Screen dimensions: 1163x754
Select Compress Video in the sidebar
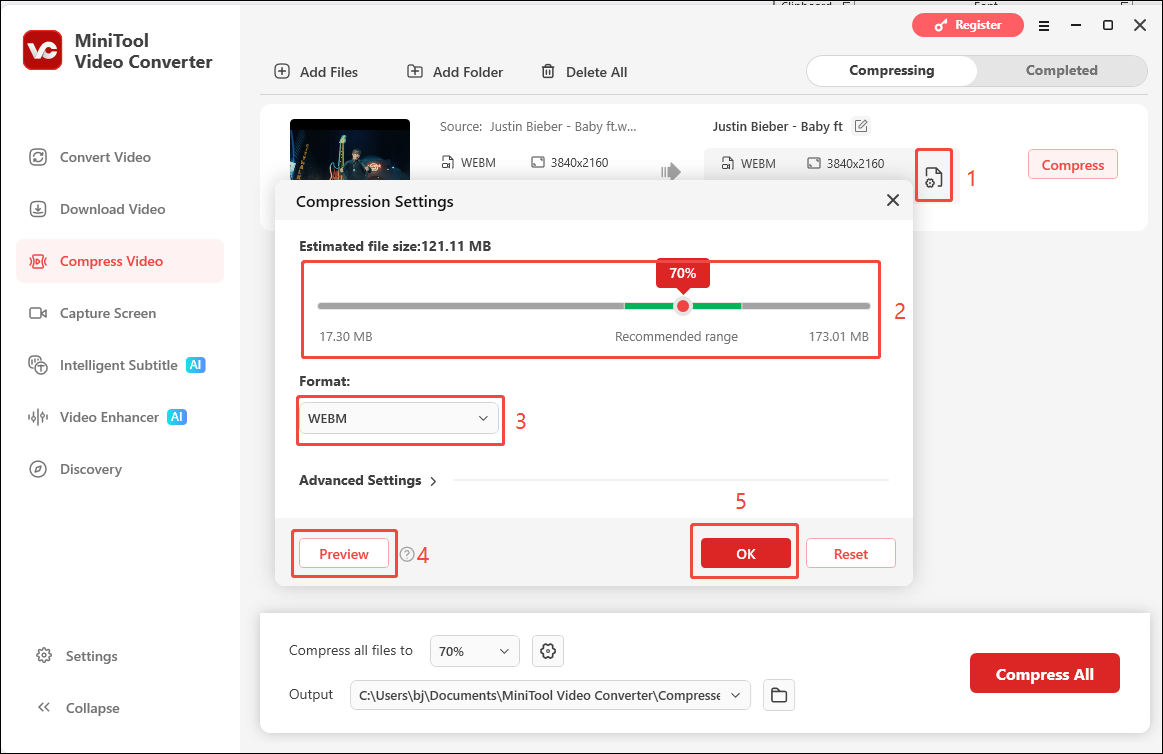pyautogui.click(x=120, y=261)
